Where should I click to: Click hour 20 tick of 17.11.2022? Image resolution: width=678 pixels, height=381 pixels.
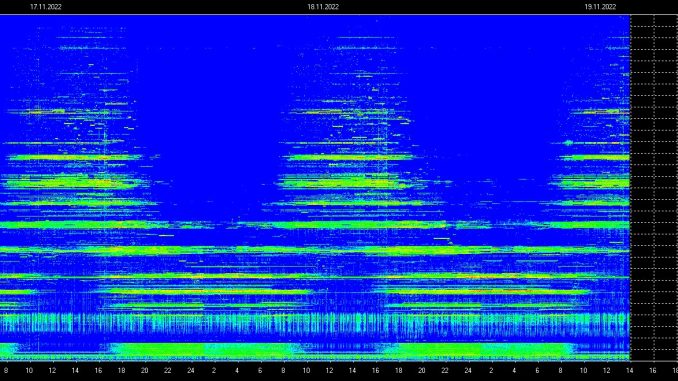coord(144,371)
